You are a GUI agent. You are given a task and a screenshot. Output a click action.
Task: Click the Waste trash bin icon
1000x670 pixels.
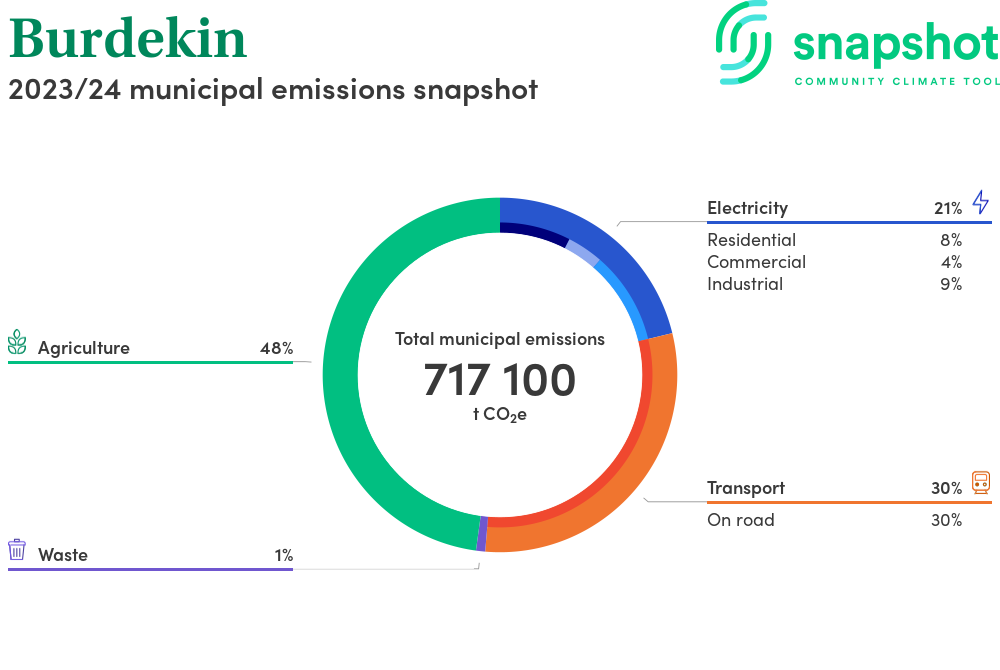17,550
